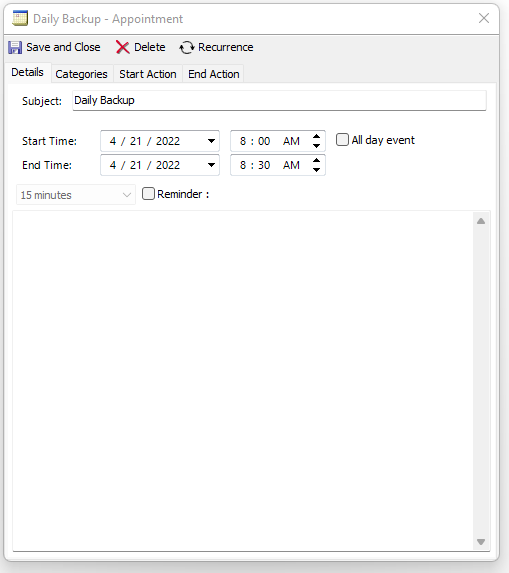Expand the 15 minutes reminder dropdown
This screenshot has width=509, height=573.
tap(76, 195)
